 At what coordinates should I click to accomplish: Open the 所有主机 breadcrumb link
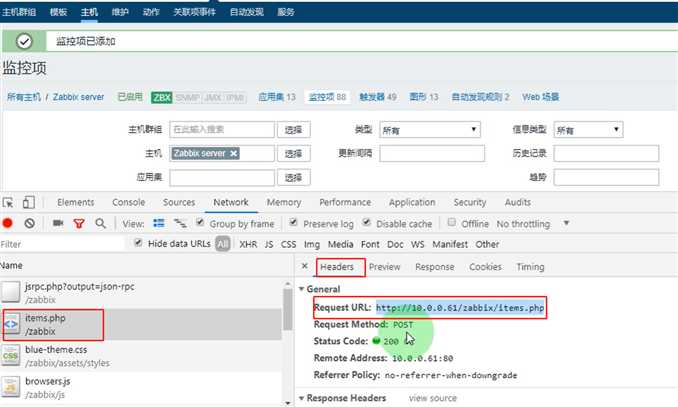click(24, 97)
